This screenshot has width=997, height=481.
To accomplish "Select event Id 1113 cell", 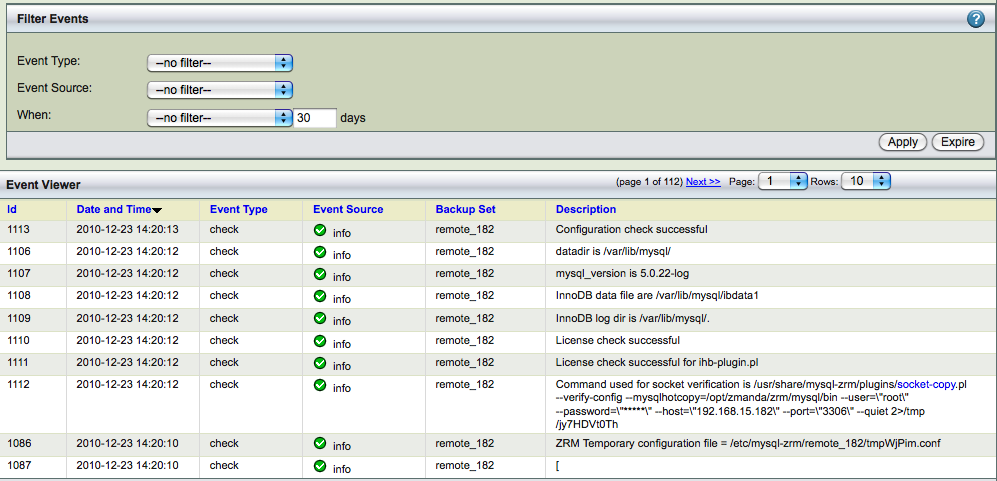I will (x=18, y=229).
